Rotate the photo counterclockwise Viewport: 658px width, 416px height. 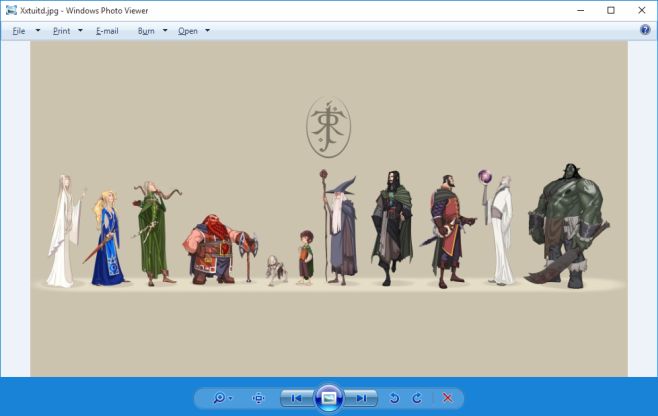coord(394,398)
